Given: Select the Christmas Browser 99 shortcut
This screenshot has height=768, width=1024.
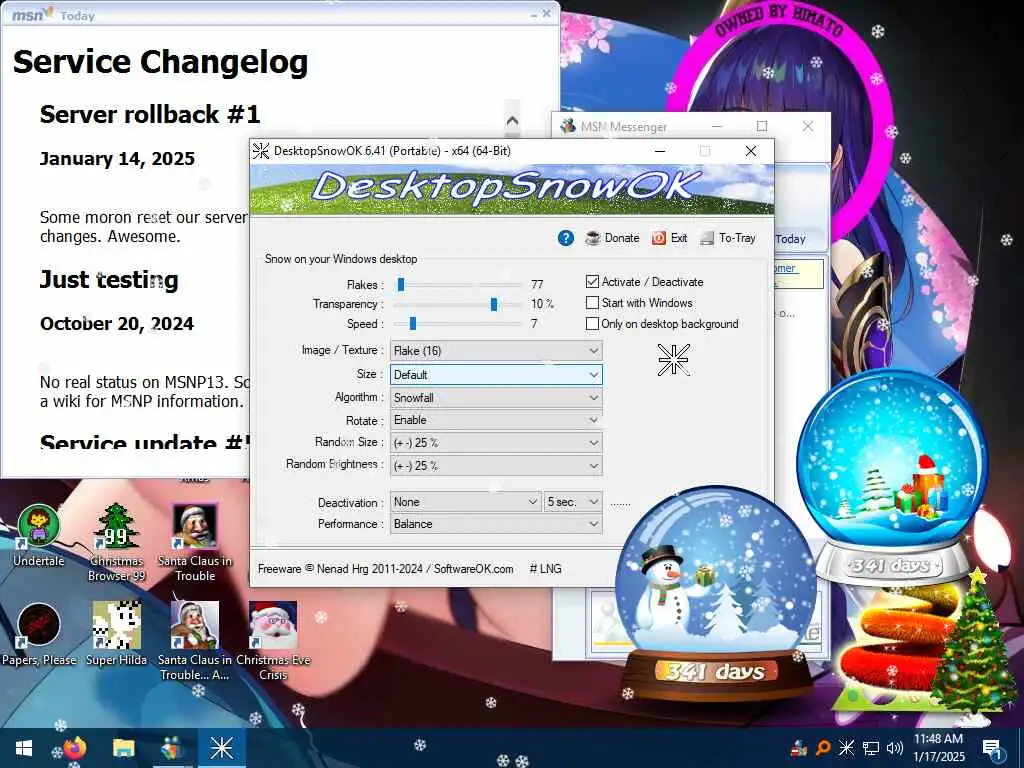Looking at the screenshot, I should (116, 543).
